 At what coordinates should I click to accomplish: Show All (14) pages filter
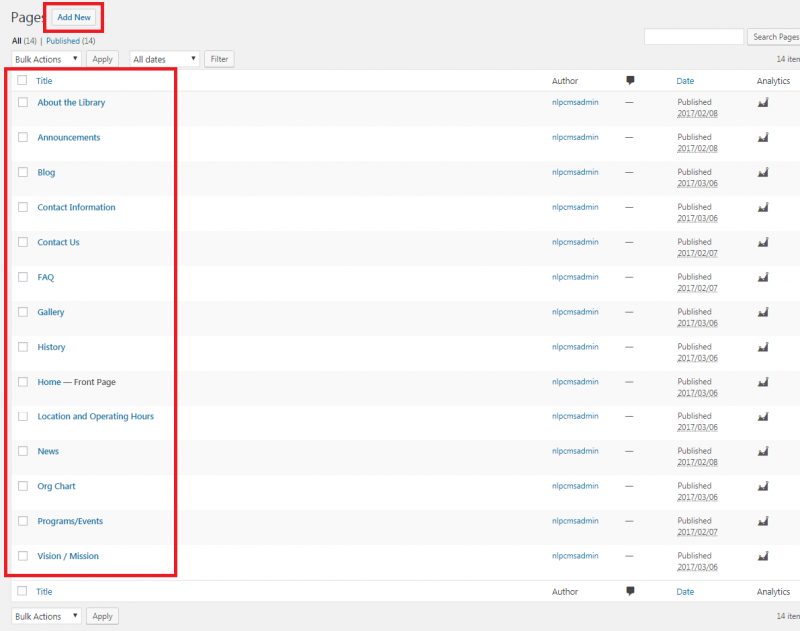click(24, 41)
